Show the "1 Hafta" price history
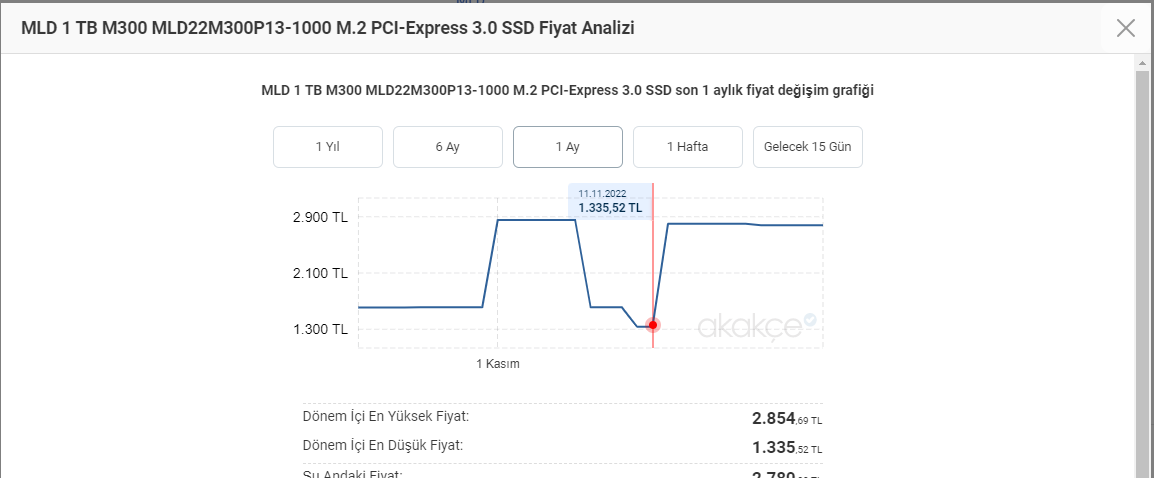1154x478 pixels. 688,147
